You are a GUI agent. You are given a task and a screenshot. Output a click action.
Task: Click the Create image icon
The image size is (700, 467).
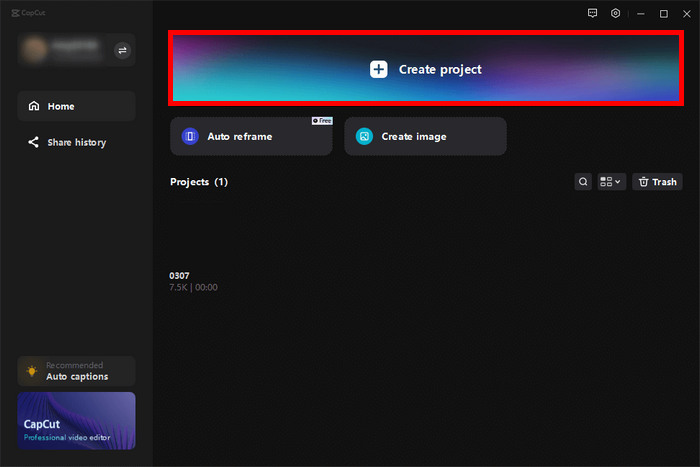point(365,136)
